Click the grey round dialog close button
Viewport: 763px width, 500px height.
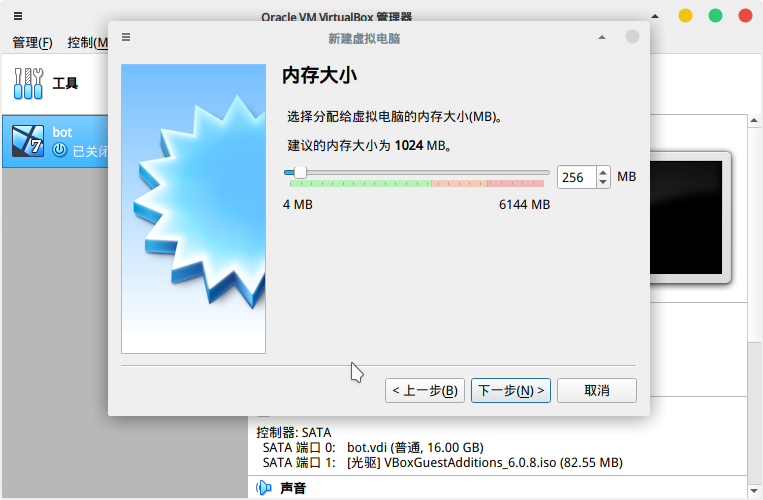(x=632, y=37)
